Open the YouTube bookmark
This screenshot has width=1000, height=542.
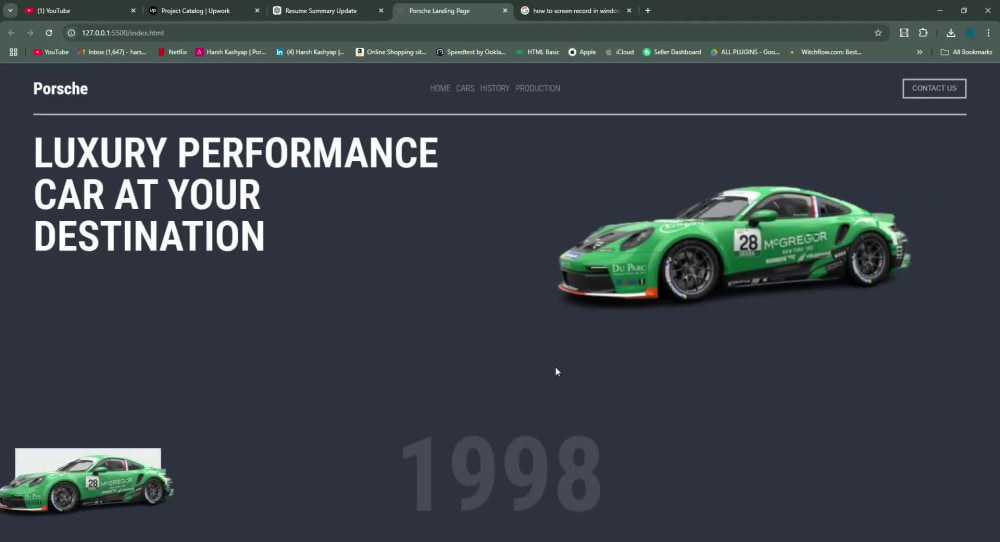(x=51, y=52)
